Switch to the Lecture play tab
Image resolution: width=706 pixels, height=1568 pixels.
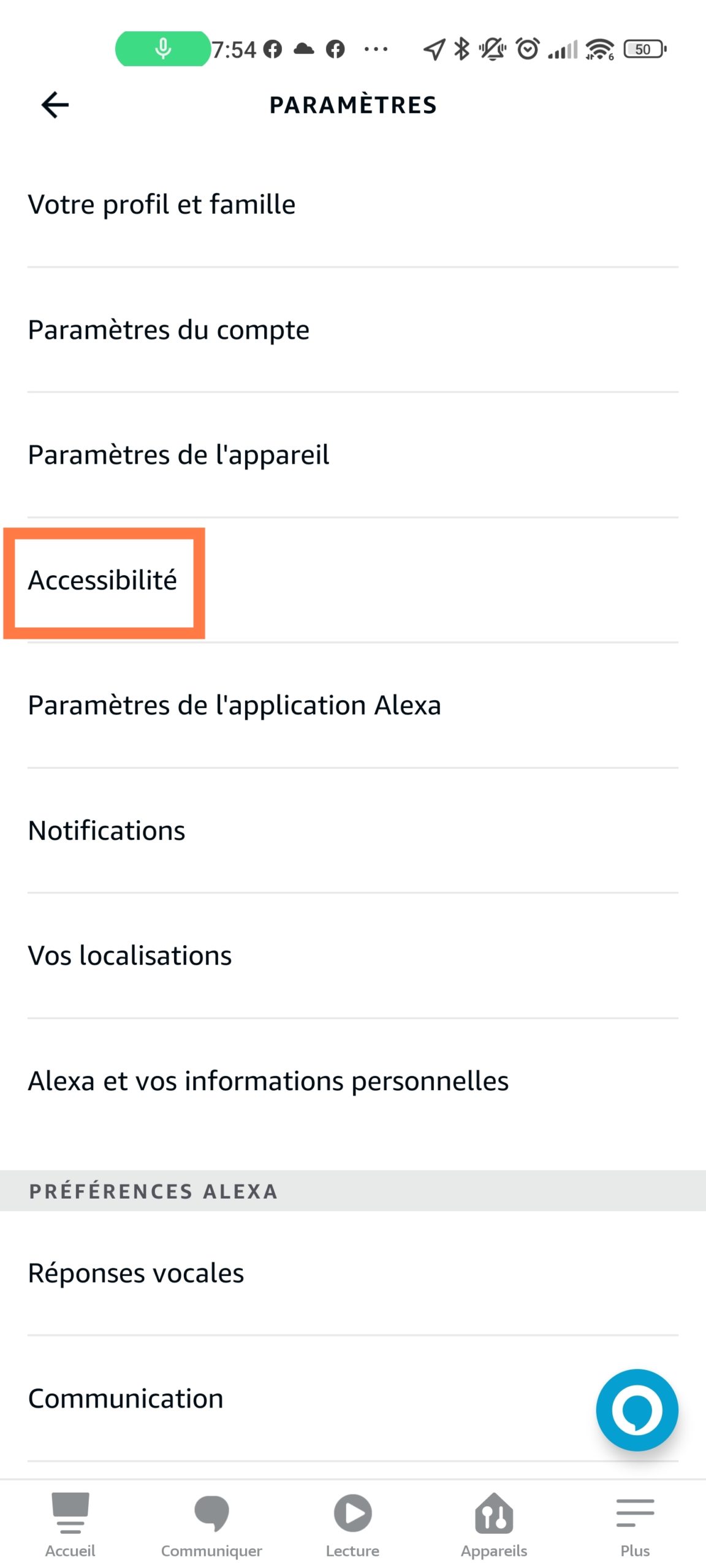click(352, 1525)
